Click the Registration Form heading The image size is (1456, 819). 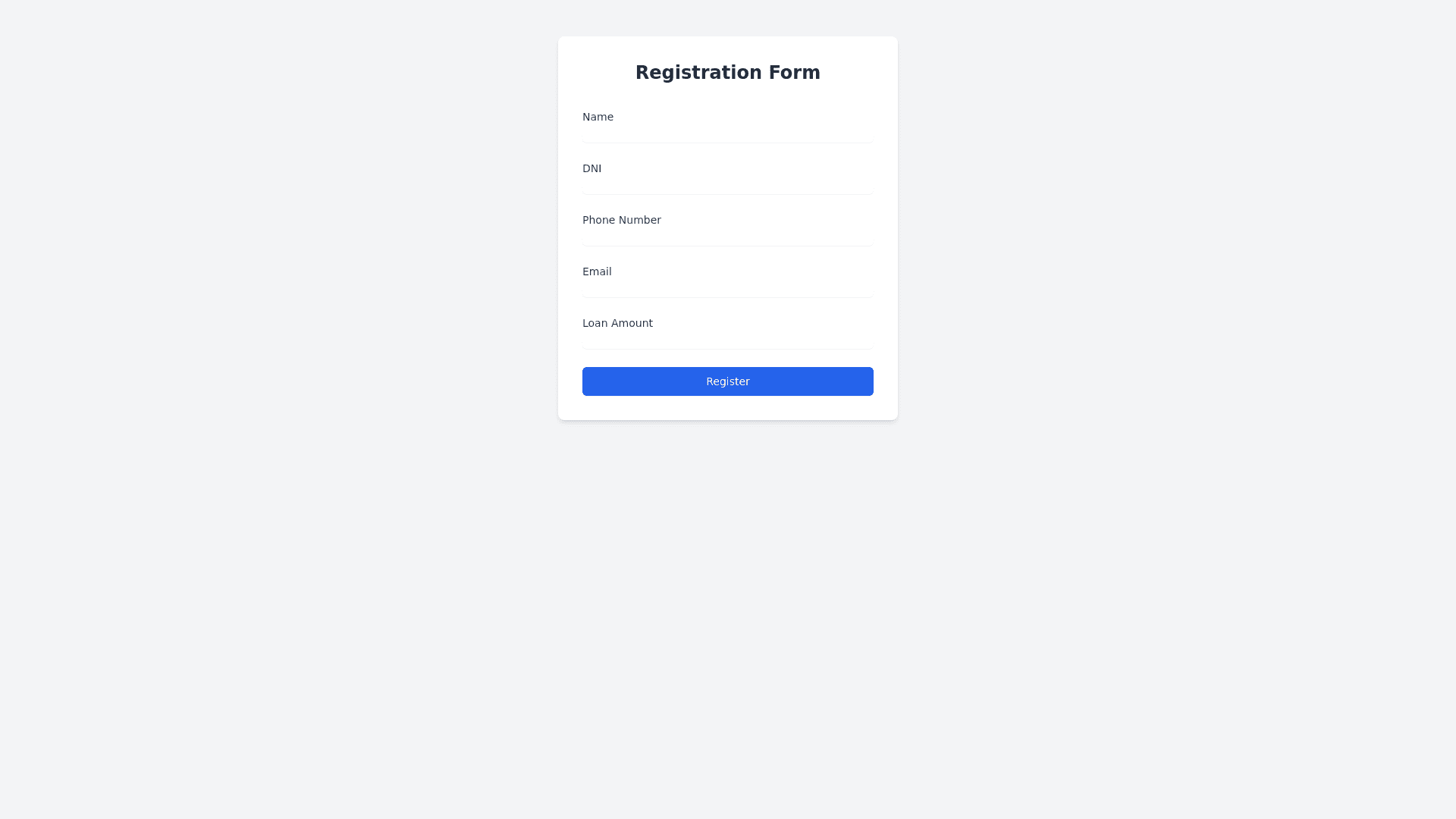[727, 73]
